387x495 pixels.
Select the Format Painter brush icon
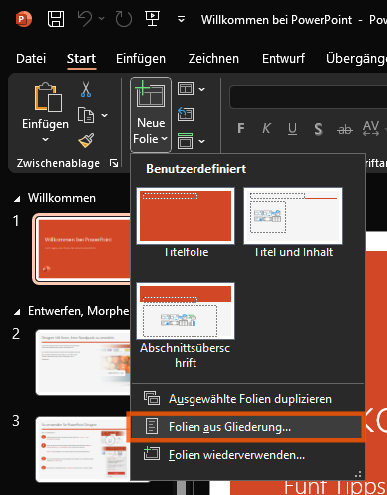coord(86,140)
